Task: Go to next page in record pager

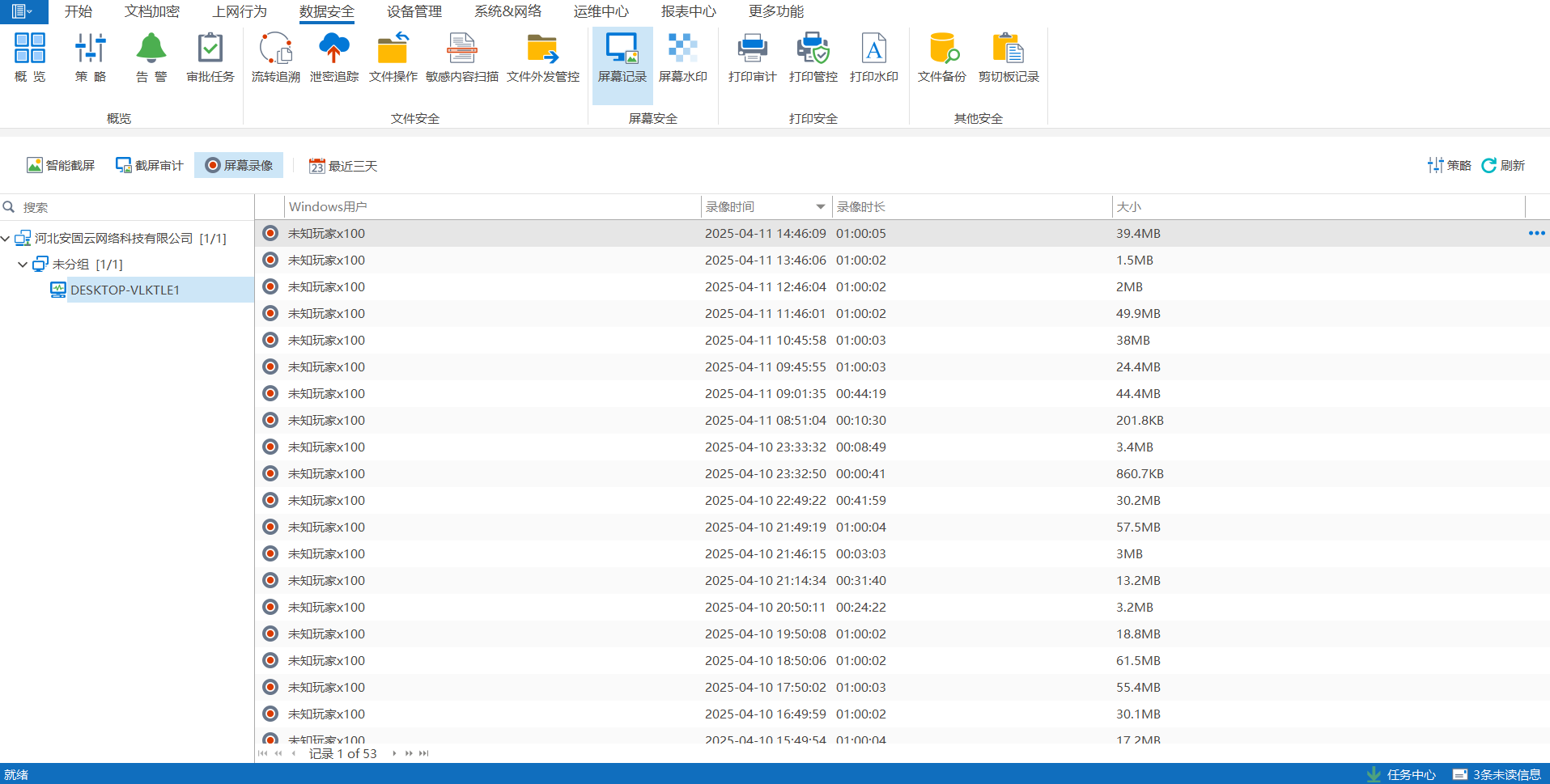Action: coord(409,753)
